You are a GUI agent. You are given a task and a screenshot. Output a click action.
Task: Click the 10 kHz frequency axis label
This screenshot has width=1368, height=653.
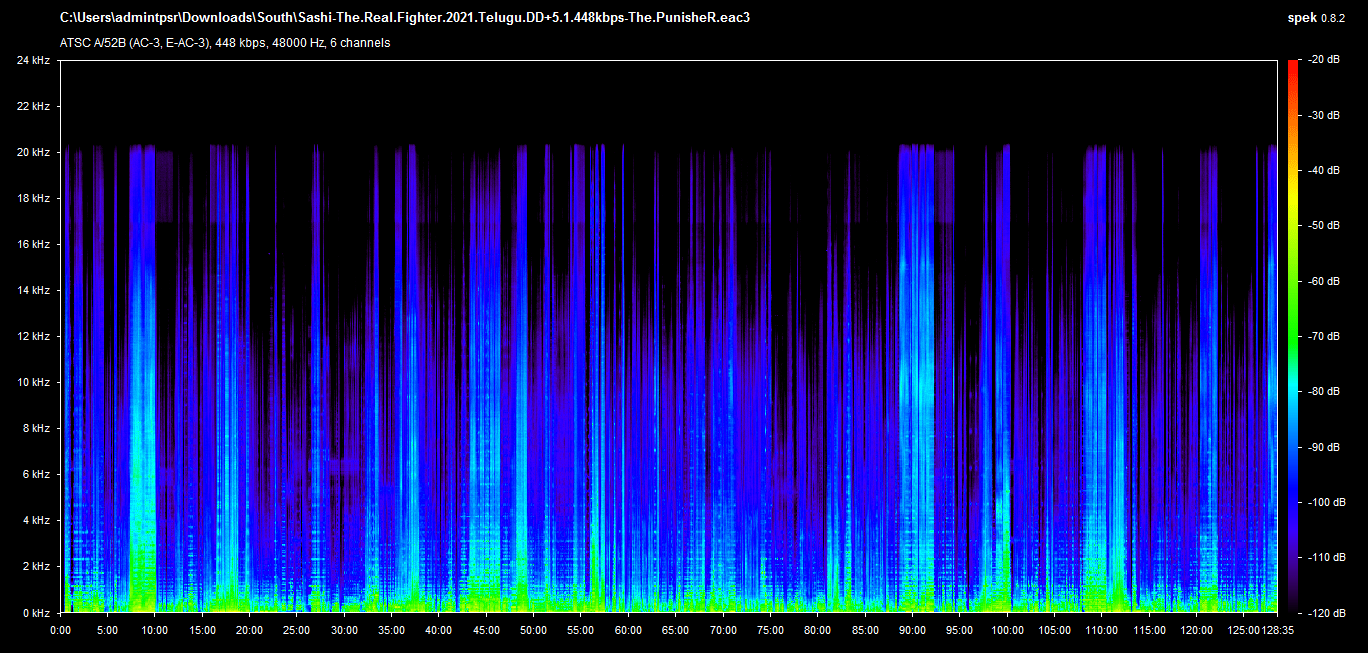[33, 382]
